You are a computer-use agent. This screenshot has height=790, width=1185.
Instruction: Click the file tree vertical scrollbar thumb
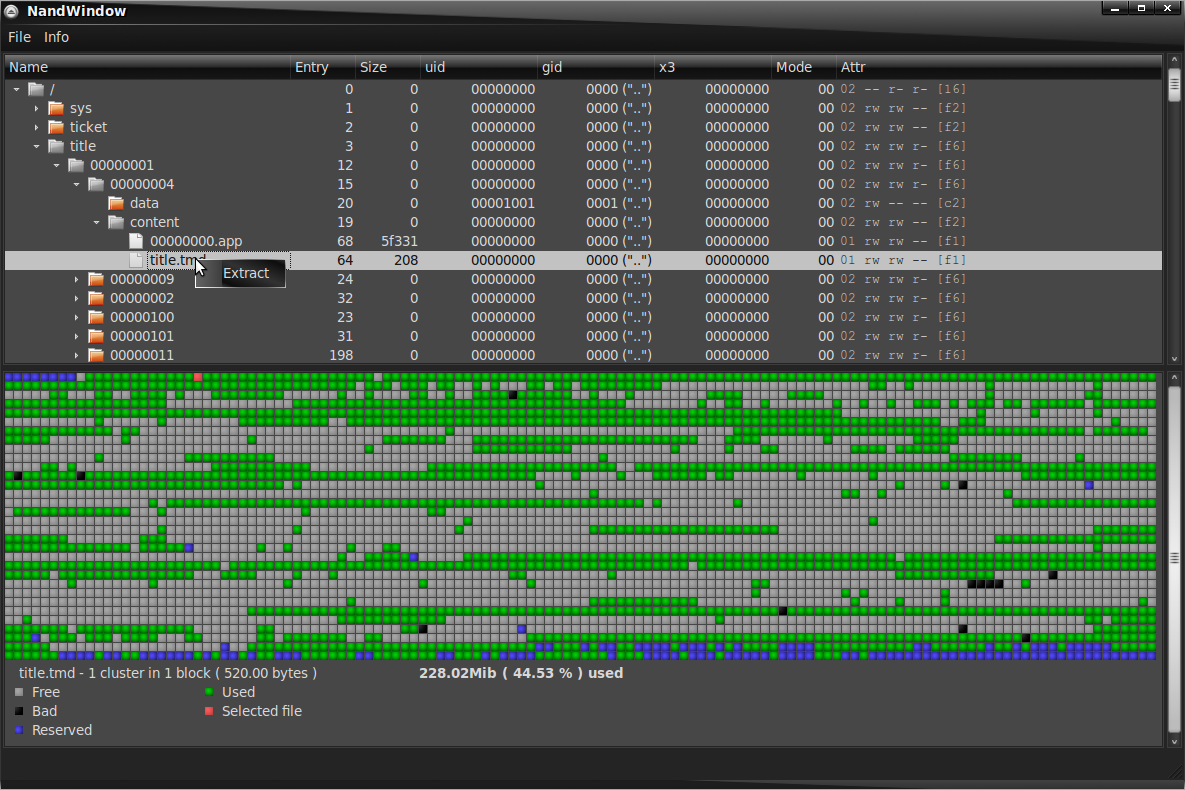click(1174, 85)
